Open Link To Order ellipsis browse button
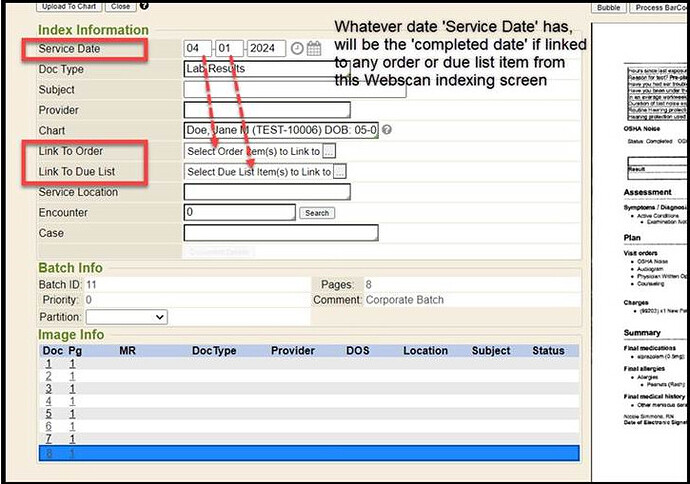This screenshot has height=484, width=690. click(x=329, y=151)
